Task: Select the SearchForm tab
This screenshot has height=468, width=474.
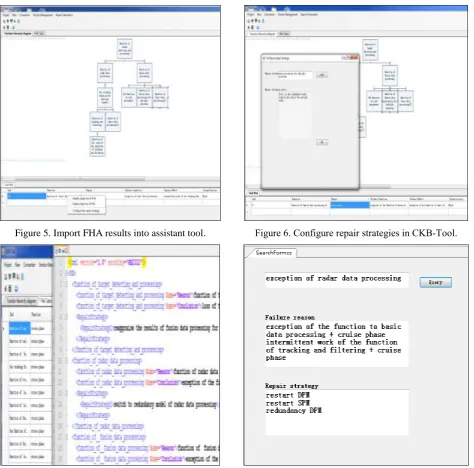Action: click(273, 253)
